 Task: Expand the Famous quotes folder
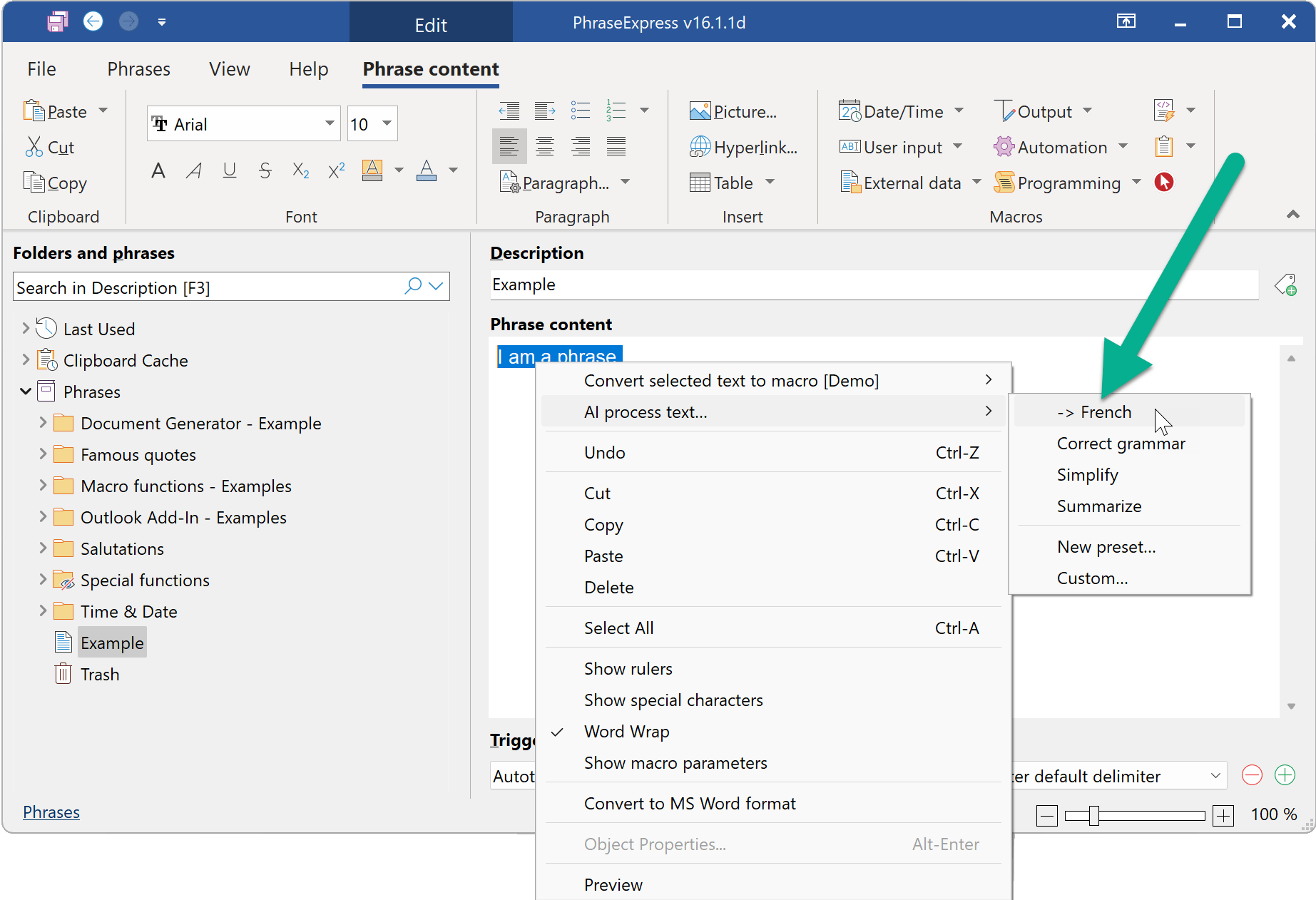click(x=43, y=454)
